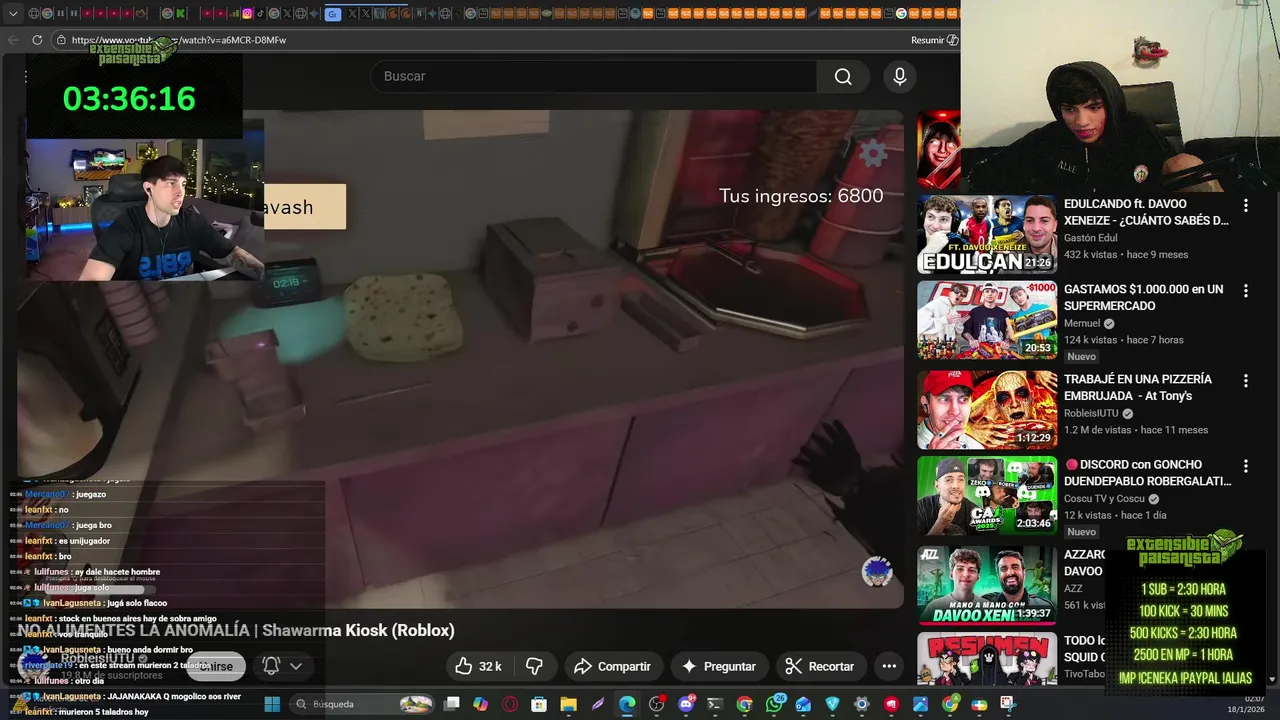Open Discord thumbnail with 2:03:46 duration

click(x=987, y=495)
